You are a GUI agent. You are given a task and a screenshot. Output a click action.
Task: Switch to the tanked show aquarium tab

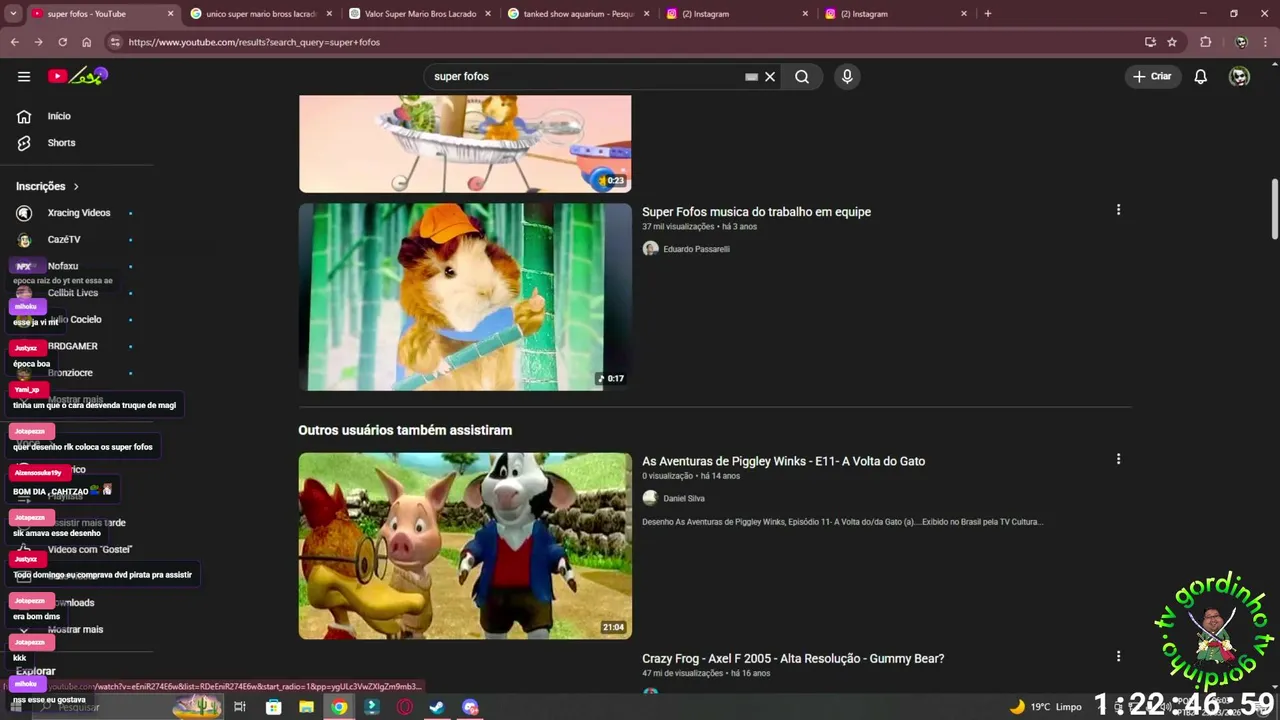578,14
